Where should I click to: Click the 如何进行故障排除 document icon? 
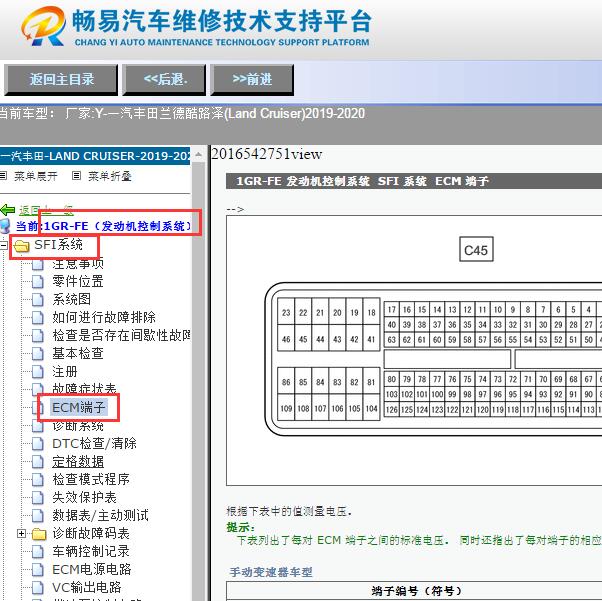pos(38,318)
